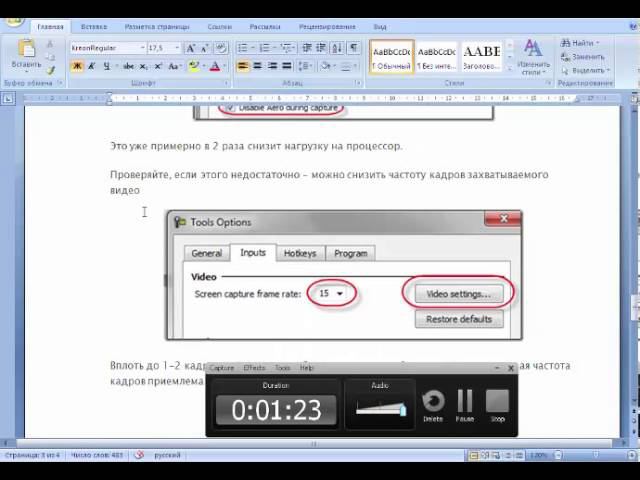
Task: Open recorder Capture menu
Action: point(222,368)
